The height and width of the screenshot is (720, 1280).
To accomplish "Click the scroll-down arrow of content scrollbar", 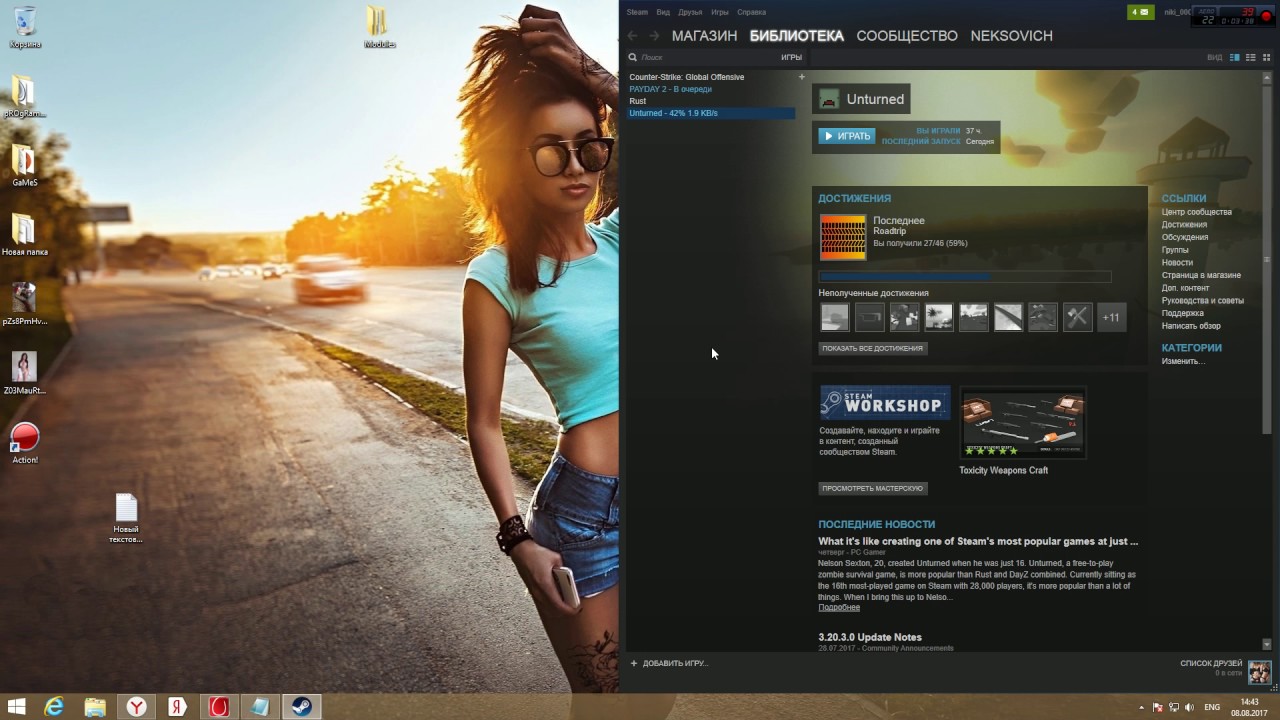I will coord(1267,645).
